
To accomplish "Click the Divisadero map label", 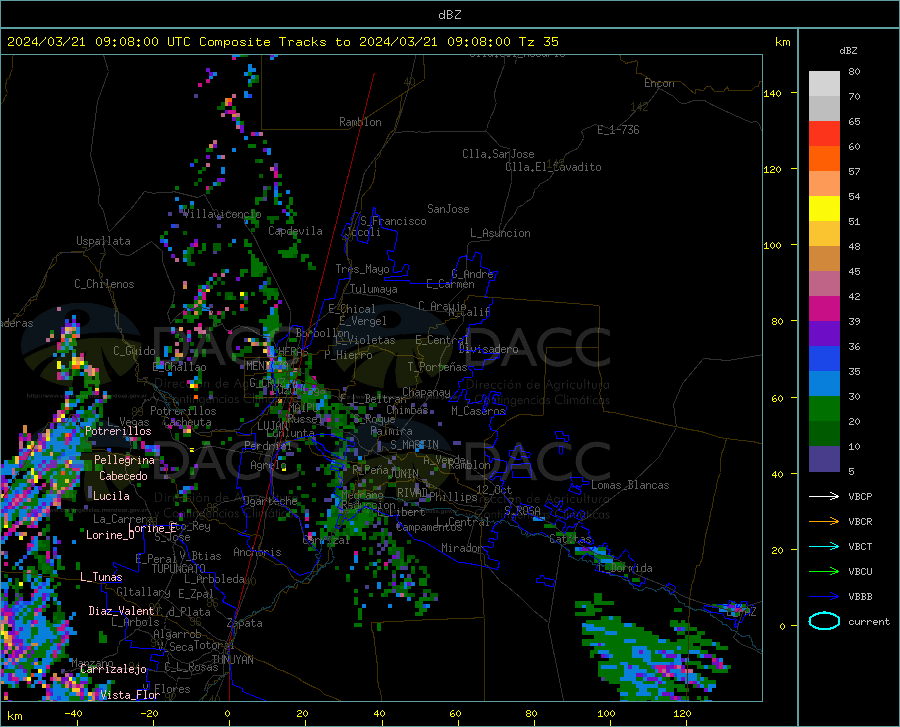I will 488,349.
